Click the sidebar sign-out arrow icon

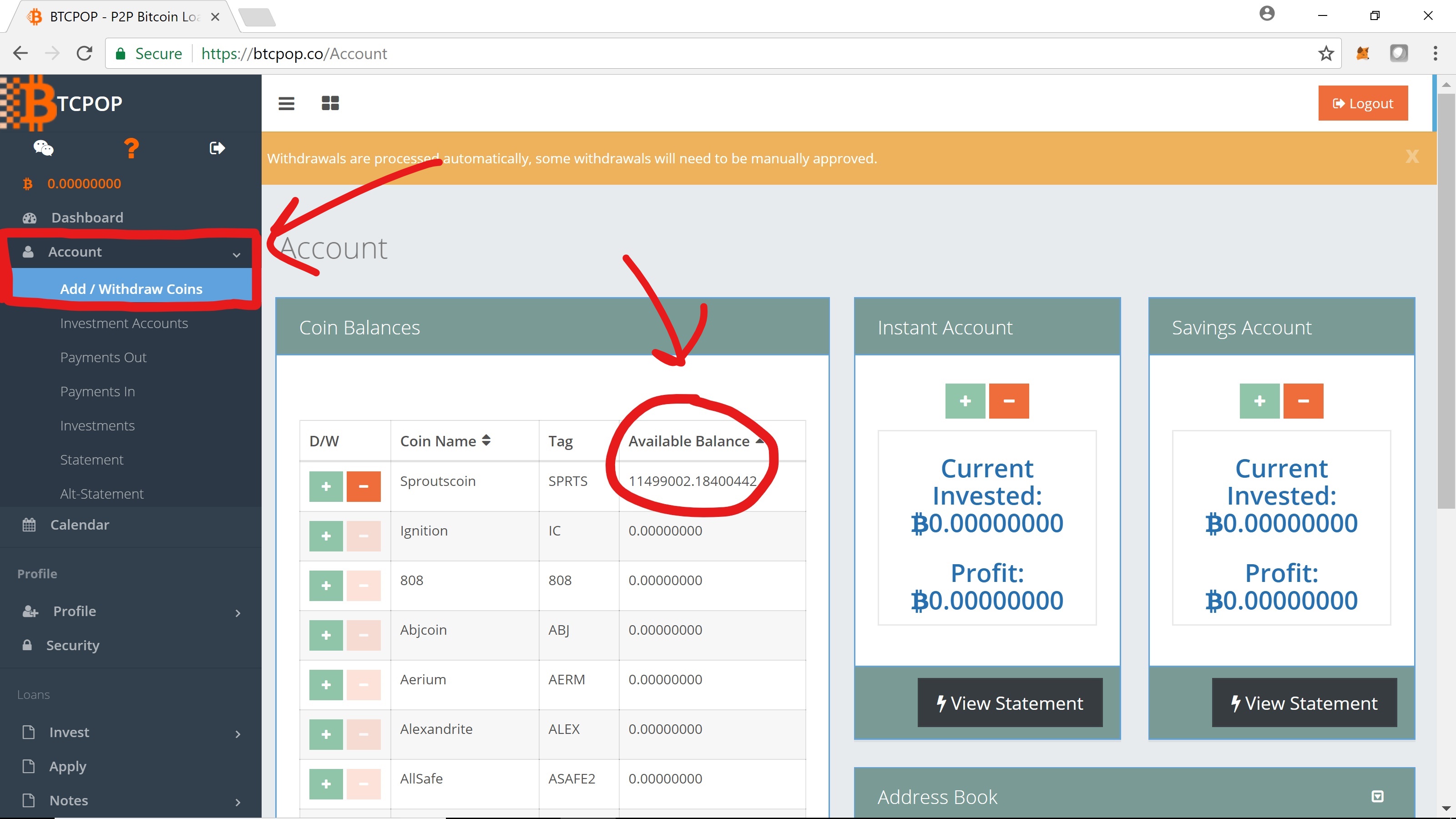[x=217, y=148]
